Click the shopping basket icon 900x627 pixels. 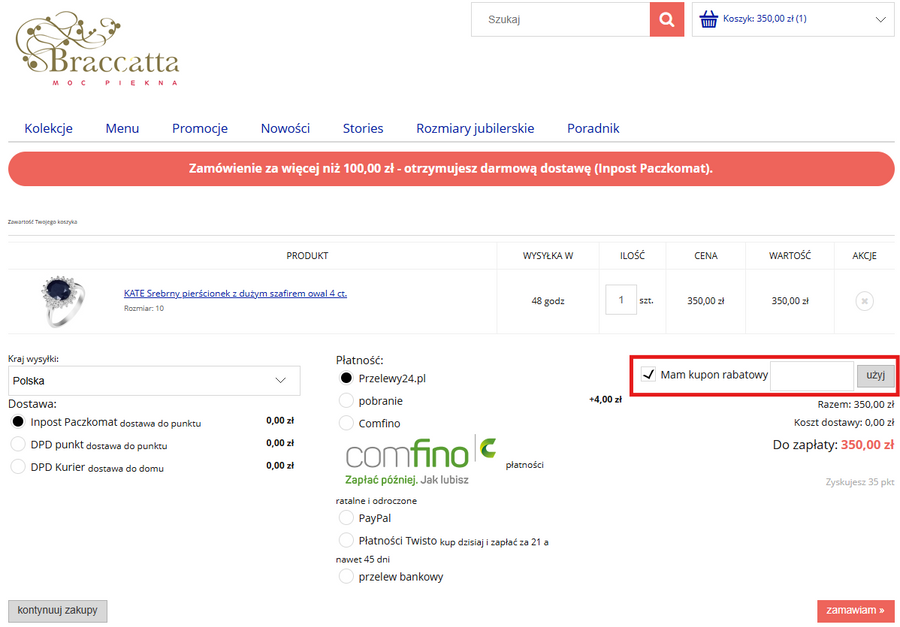[709, 19]
